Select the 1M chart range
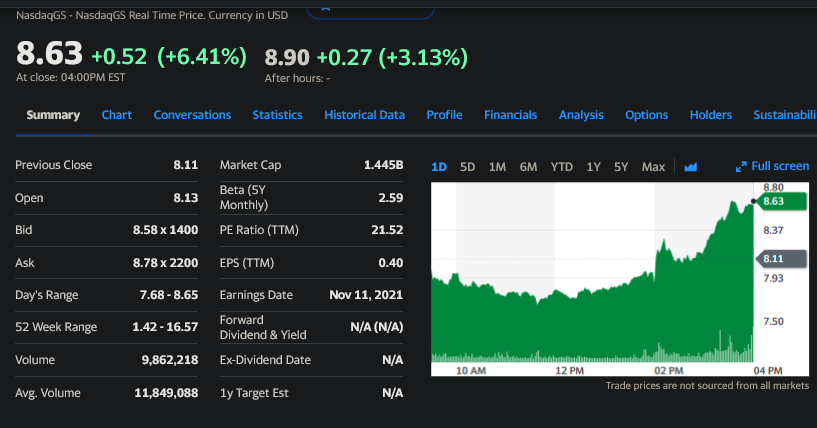 pyautogui.click(x=497, y=166)
